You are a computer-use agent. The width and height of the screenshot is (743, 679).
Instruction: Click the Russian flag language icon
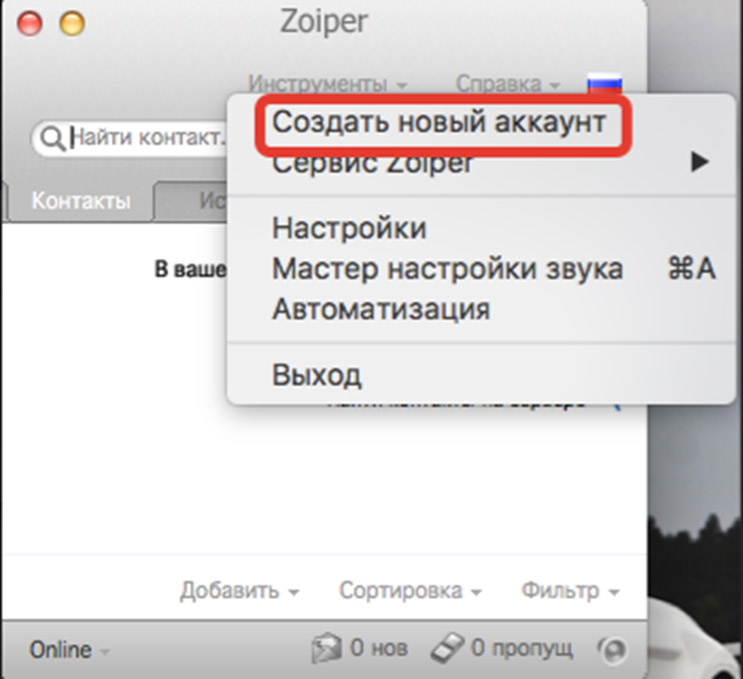605,83
